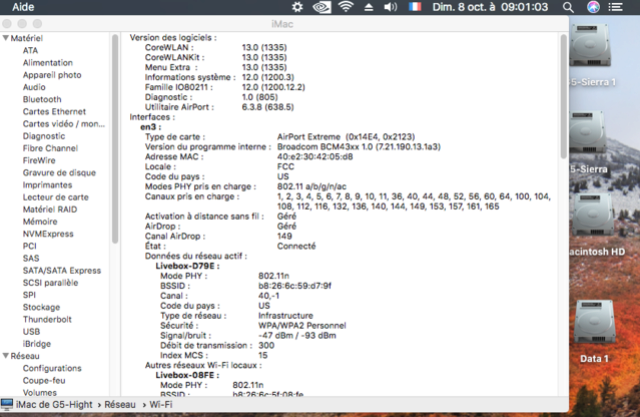Collapse the Réseau section triangle
Image resolution: width=640 pixels, height=417 pixels.
coord(5,356)
